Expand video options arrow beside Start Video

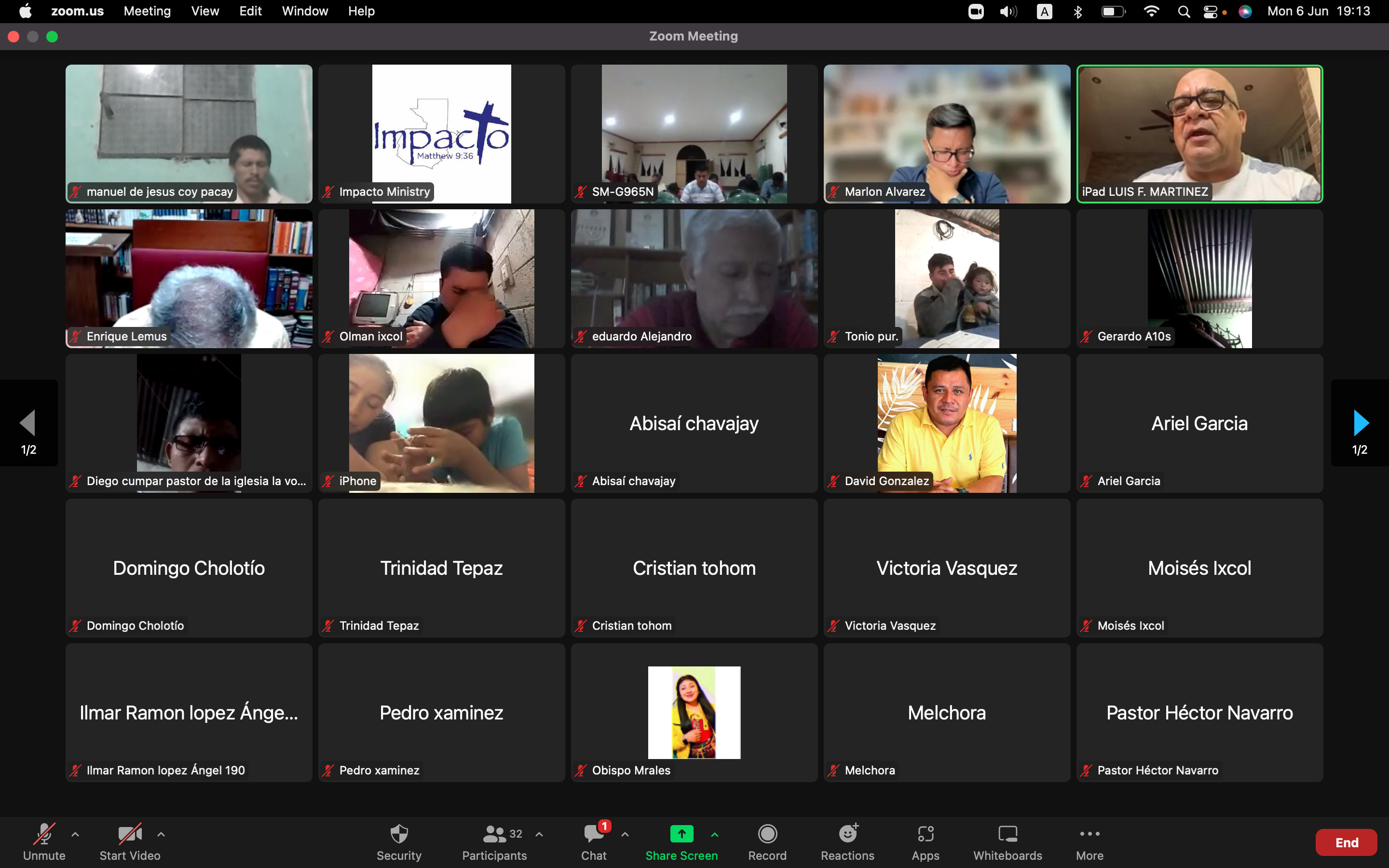click(161, 834)
